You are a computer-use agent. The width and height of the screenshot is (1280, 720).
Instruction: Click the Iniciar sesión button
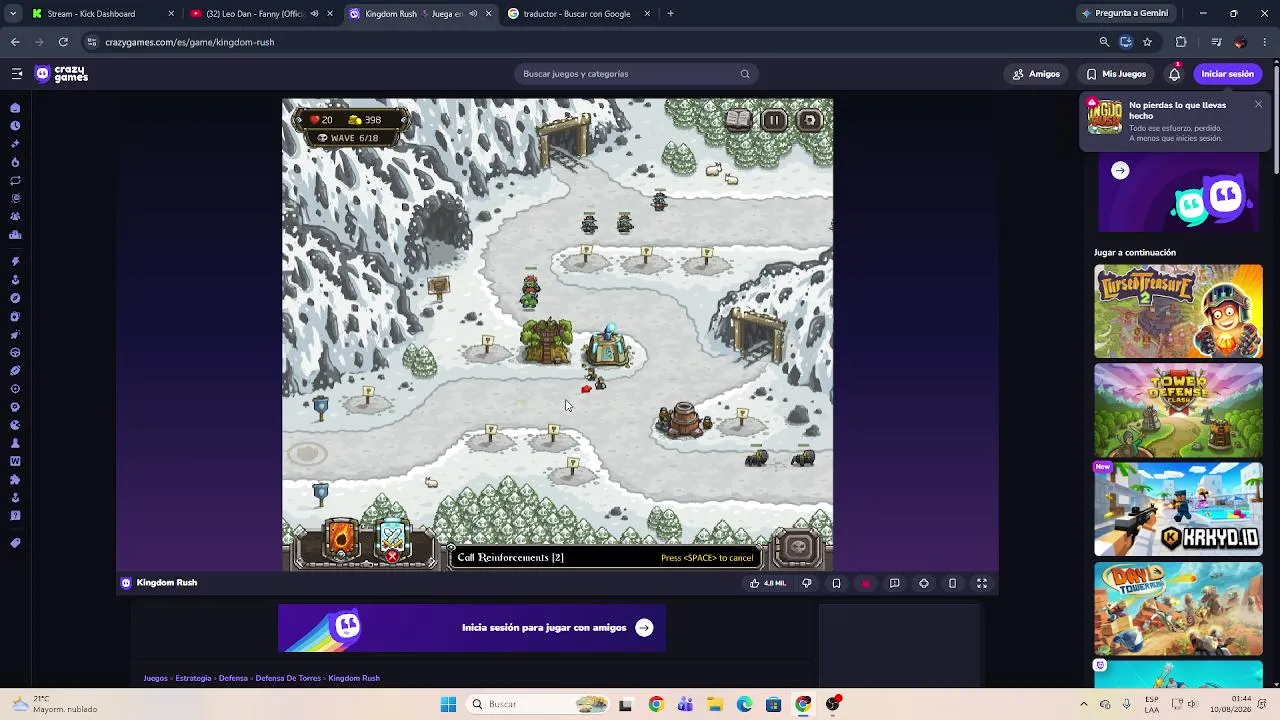[1227, 74]
